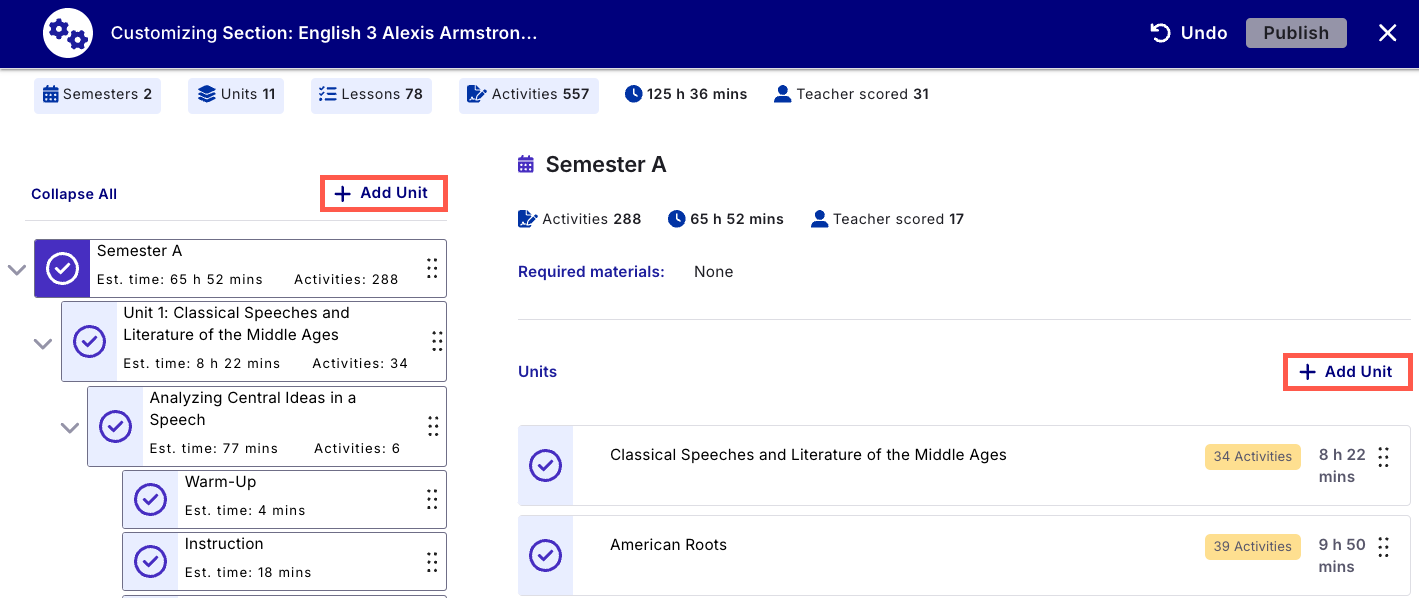Click drag handle on American Roots unit row

tap(1384, 547)
